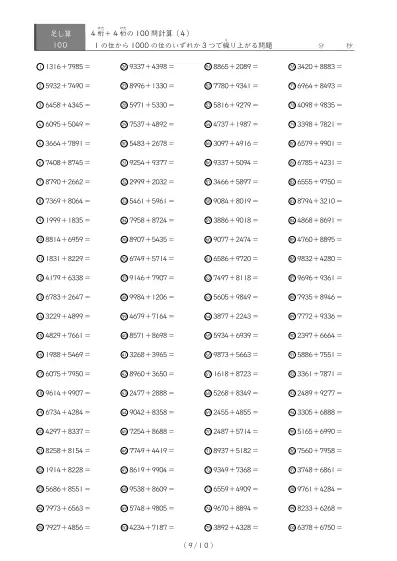Click the circled number beside 7927+4856
The width and height of the screenshot is (397, 561).
(x=40, y=527)
